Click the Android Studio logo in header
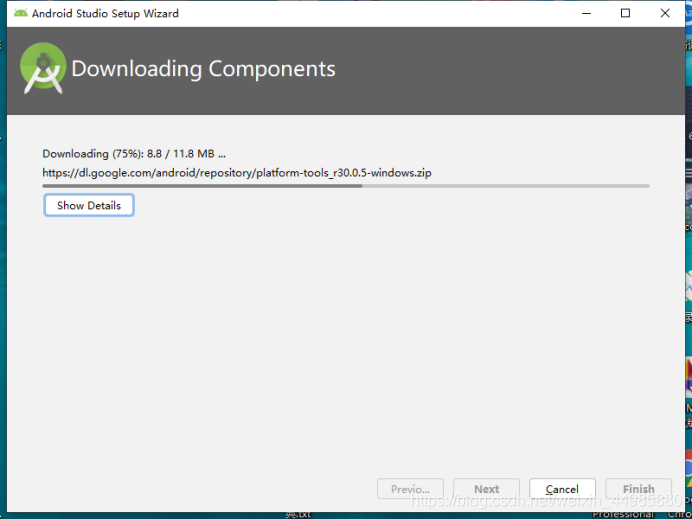 (43, 68)
